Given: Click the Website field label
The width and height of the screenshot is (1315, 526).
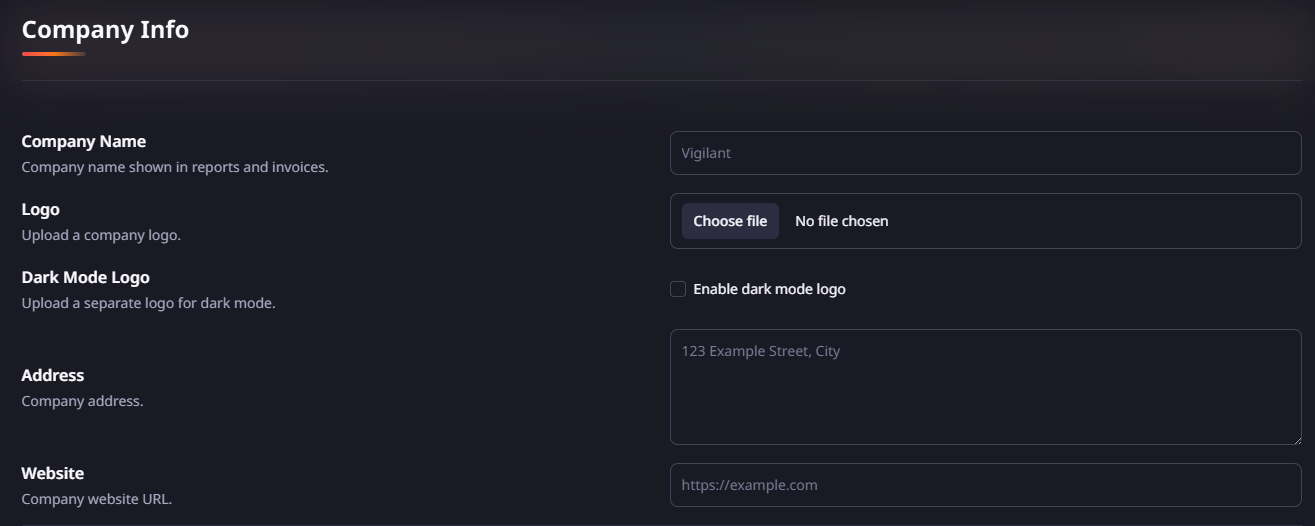Looking at the screenshot, I should [x=53, y=474].
